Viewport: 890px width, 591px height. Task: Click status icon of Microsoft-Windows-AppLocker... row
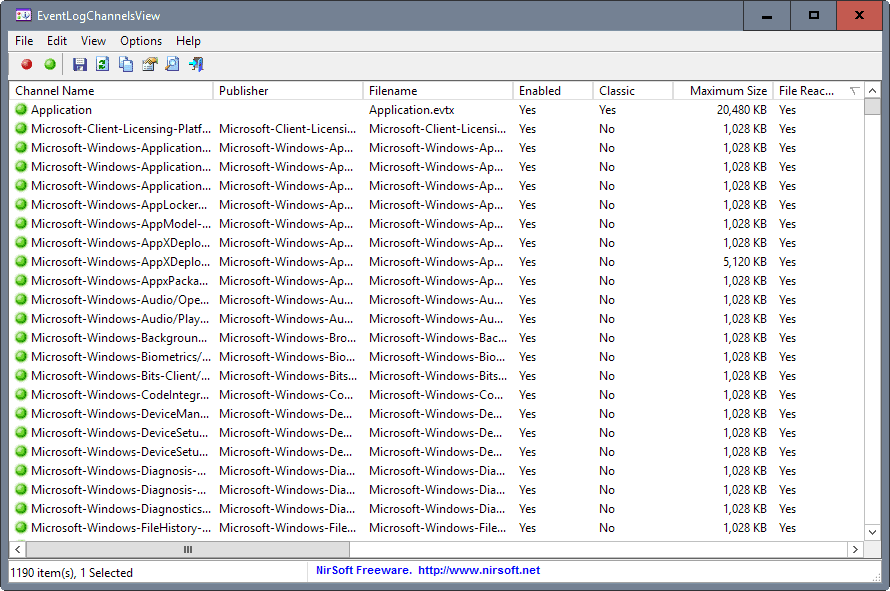pos(21,204)
